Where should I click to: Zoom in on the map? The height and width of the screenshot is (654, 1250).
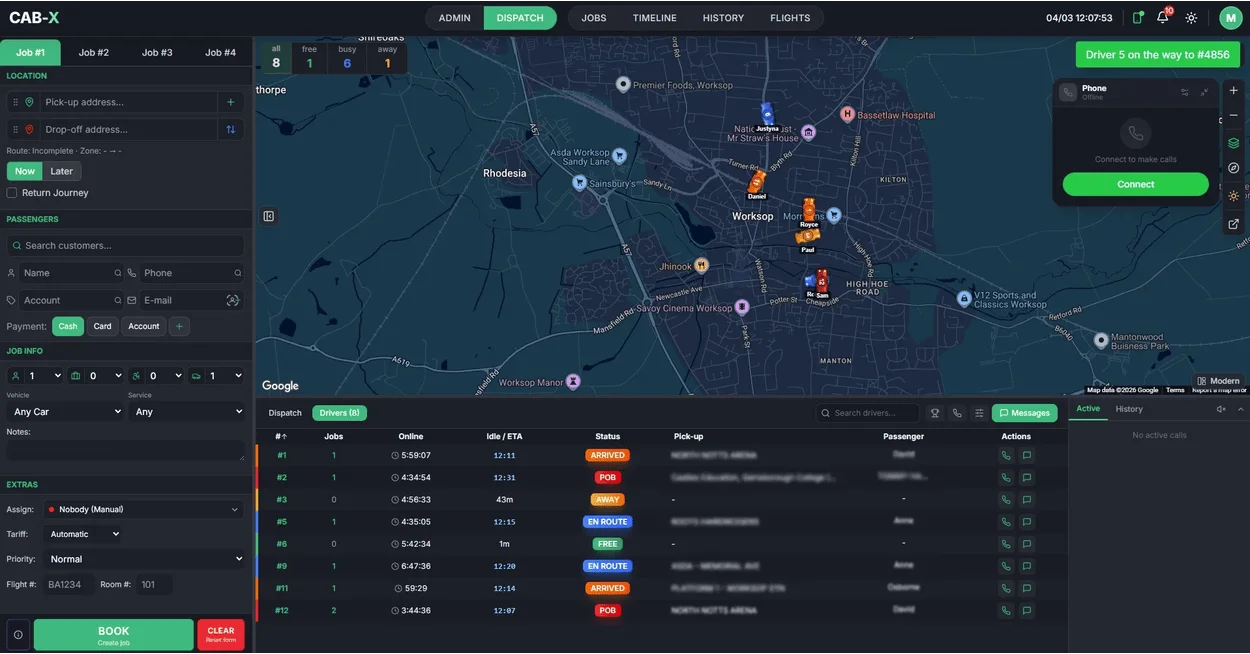pyautogui.click(x=1233, y=90)
